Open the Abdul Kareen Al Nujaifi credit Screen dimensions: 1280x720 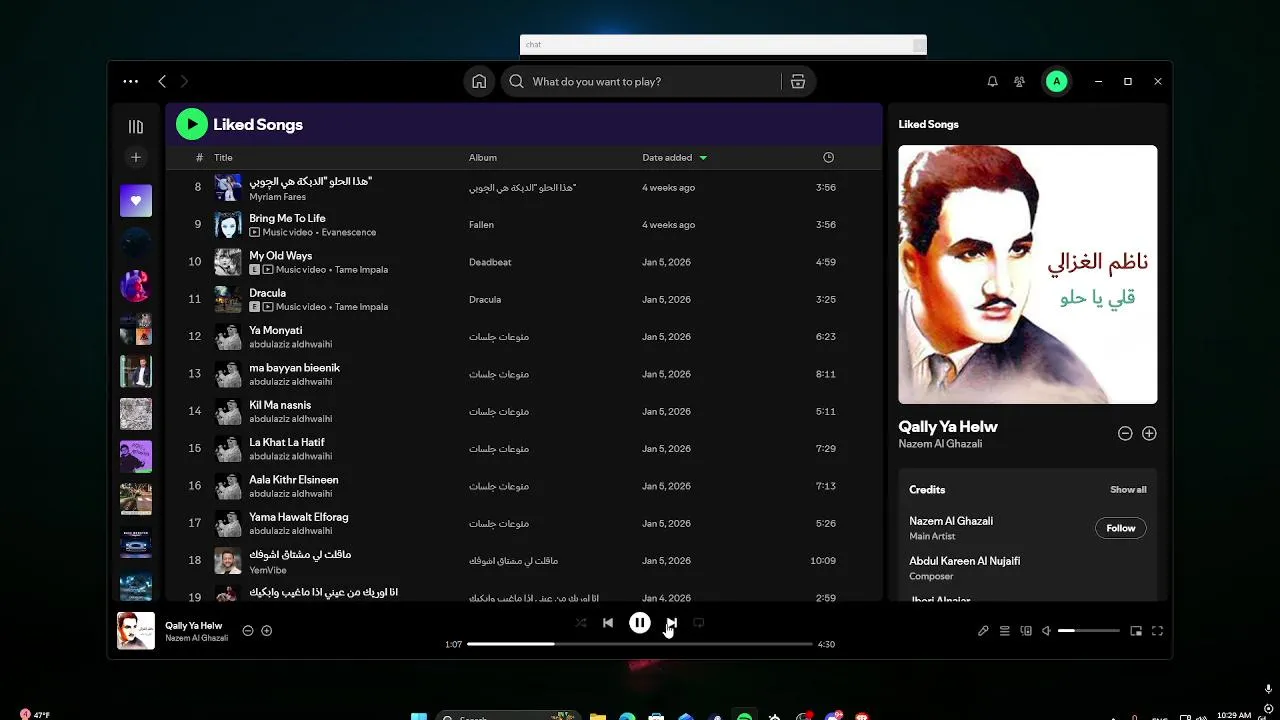pyautogui.click(x=964, y=561)
